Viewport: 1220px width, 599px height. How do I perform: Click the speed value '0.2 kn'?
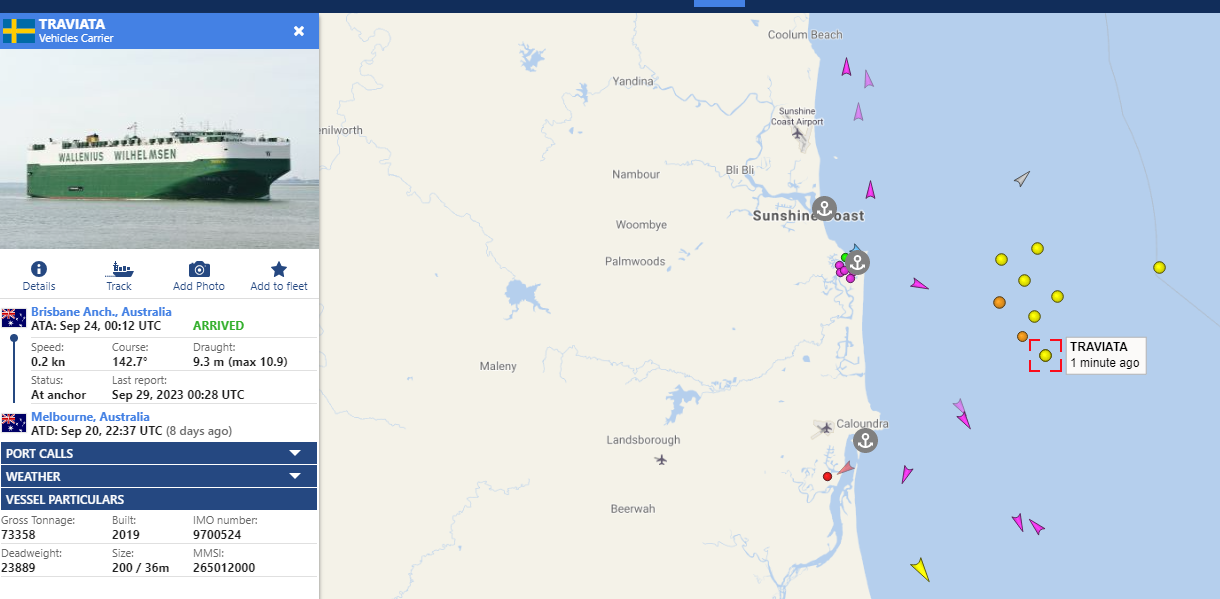(48, 361)
